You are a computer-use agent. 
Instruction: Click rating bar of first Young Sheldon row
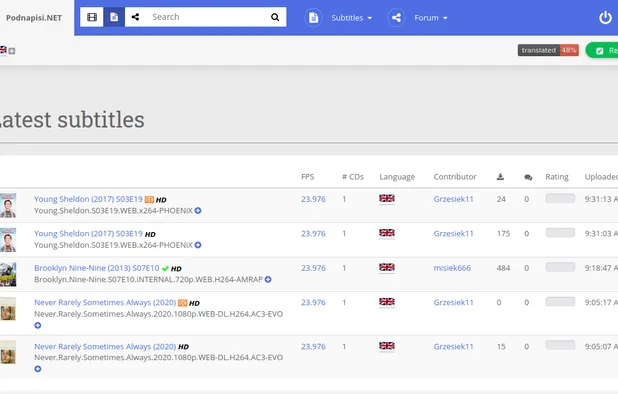(x=560, y=198)
